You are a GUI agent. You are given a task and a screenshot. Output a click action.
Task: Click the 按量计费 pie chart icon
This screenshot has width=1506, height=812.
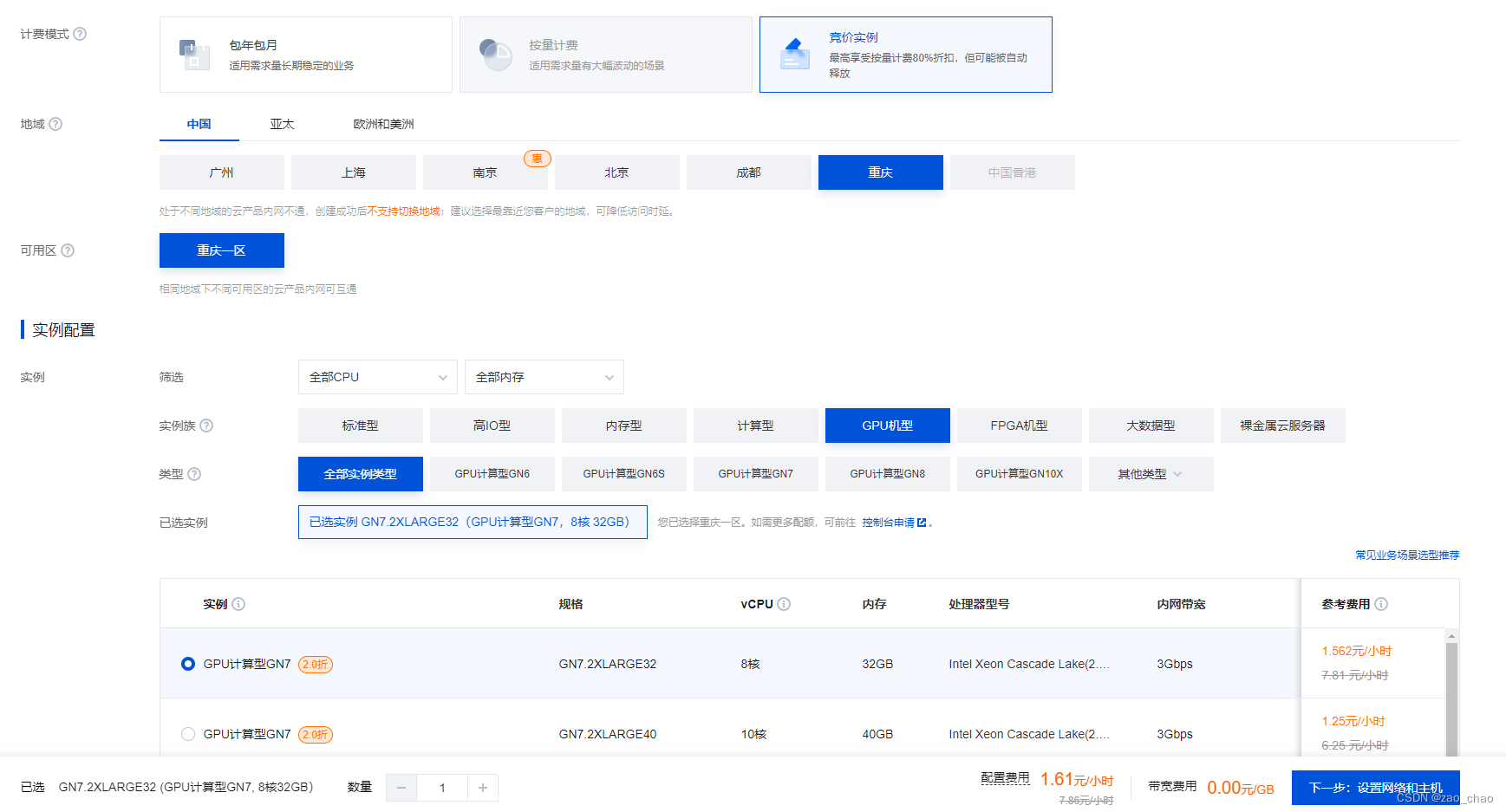(496, 55)
